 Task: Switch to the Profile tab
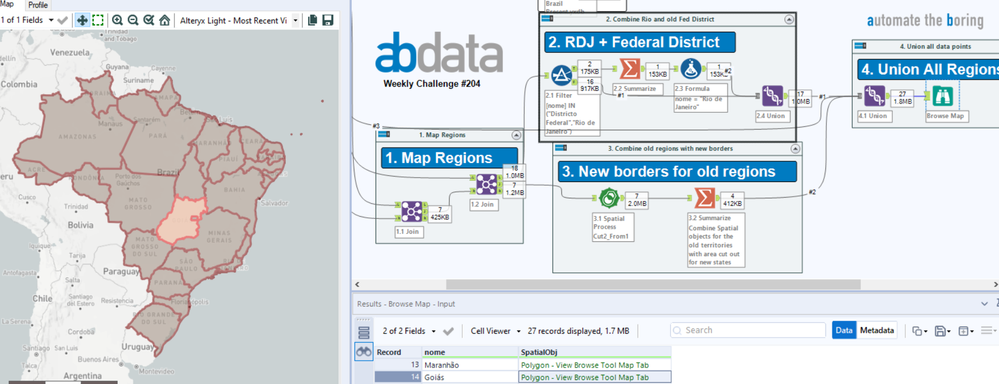pos(38,5)
